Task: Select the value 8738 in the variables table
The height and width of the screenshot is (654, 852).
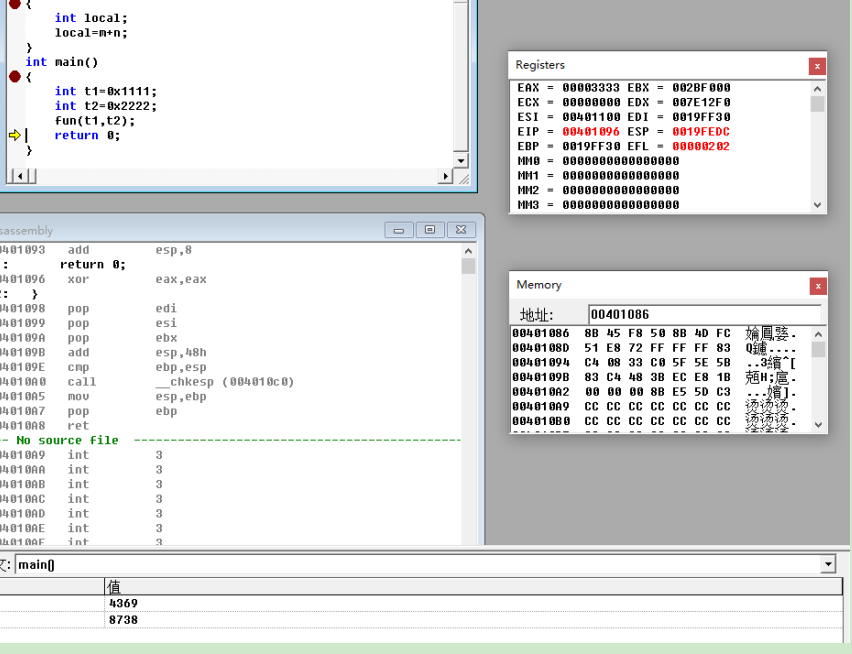Action: point(123,620)
